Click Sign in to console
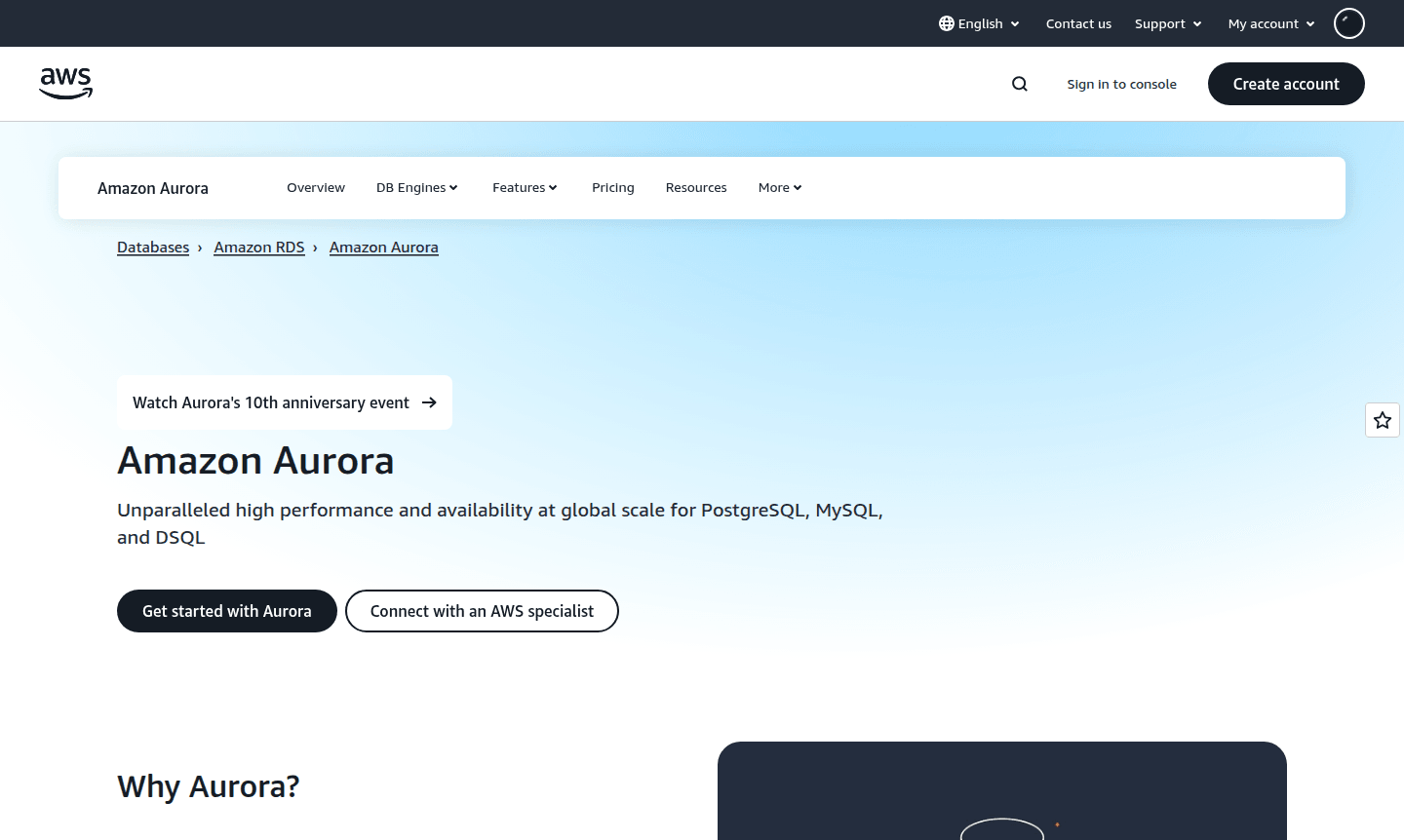The image size is (1404, 840). pyautogui.click(x=1121, y=84)
